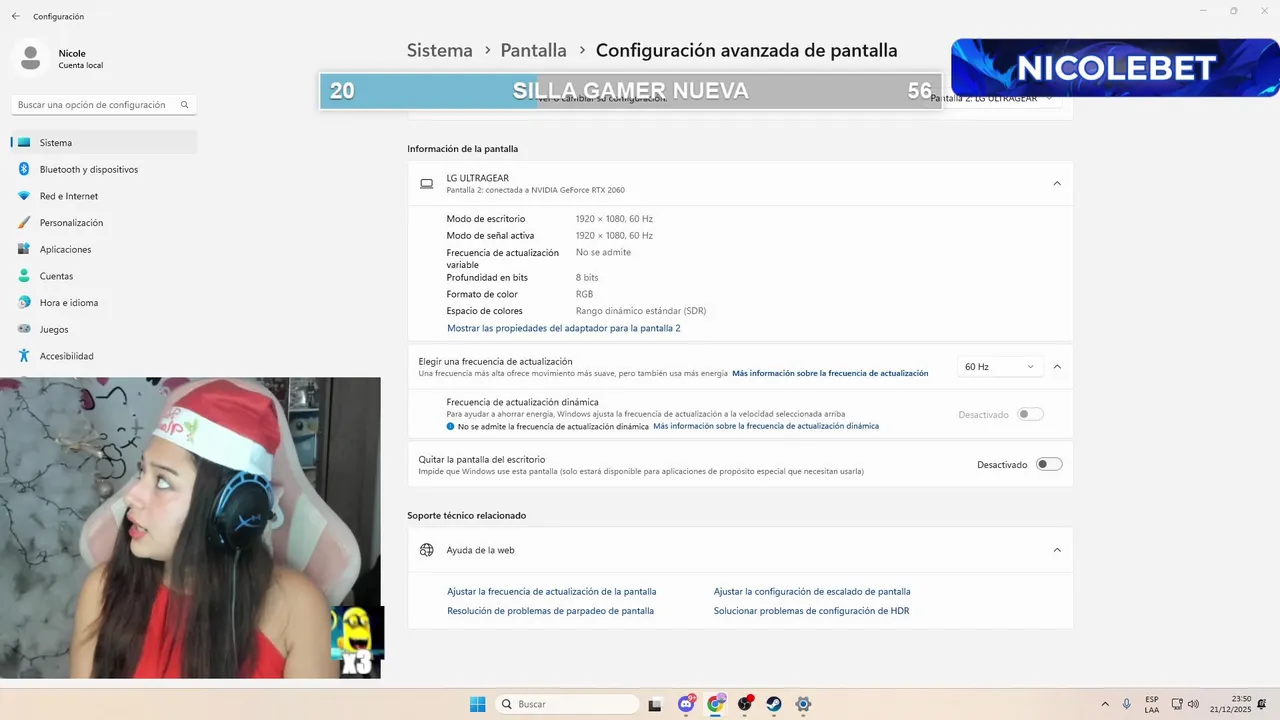Open network and volume quick settings
Viewport: 1280px width, 720px height.
click(1185, 704)
